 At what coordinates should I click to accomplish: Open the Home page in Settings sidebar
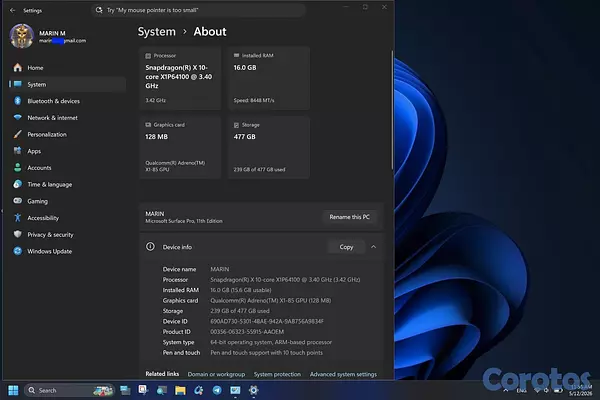(67, 68)
